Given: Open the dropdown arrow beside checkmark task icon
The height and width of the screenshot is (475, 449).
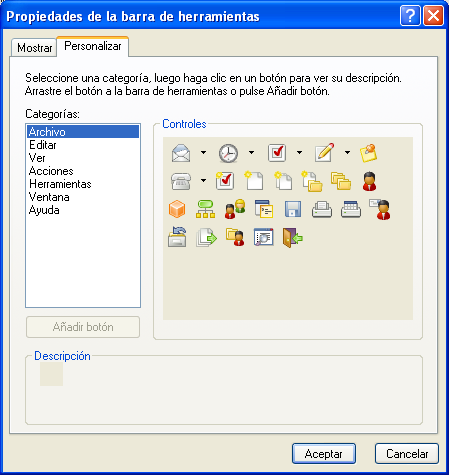Looking at the screenshot, I should click(x=299, y=153).
